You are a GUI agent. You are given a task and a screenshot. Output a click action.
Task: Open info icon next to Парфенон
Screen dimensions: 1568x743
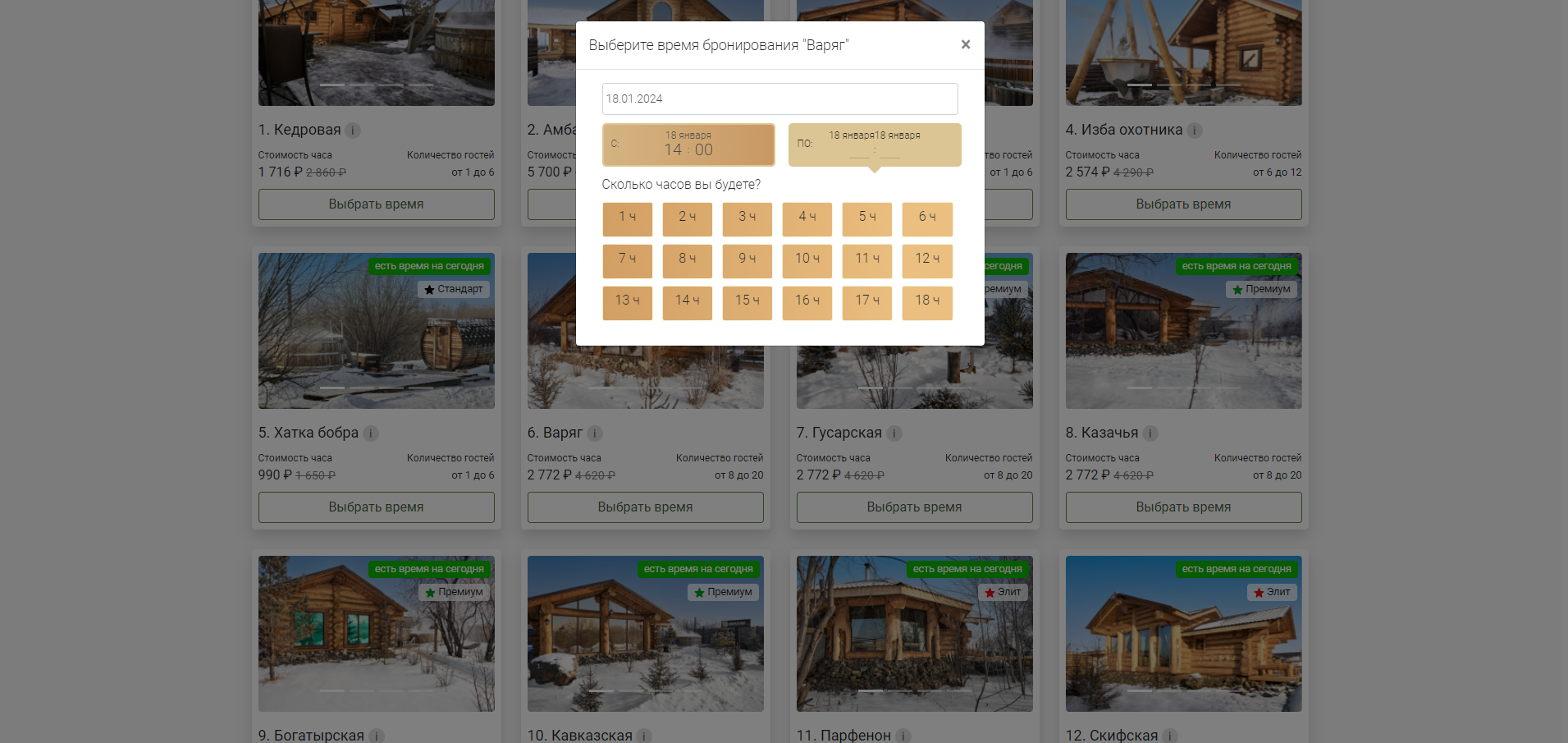click(x=903, y=736)
